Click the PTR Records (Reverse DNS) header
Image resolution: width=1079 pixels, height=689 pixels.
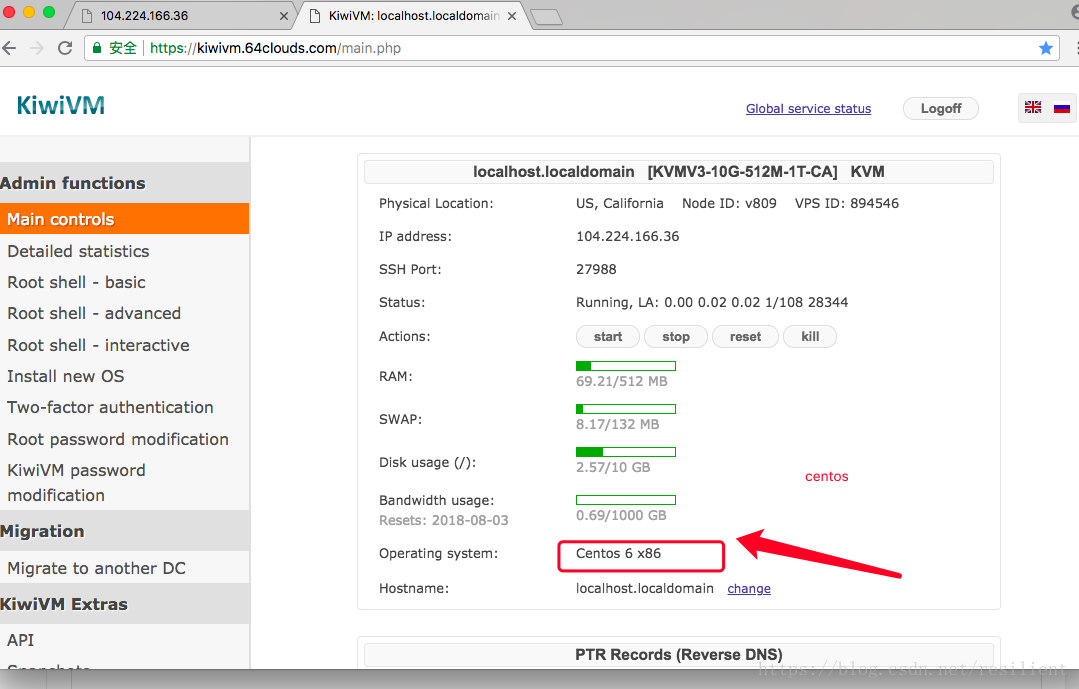(679, 655)
